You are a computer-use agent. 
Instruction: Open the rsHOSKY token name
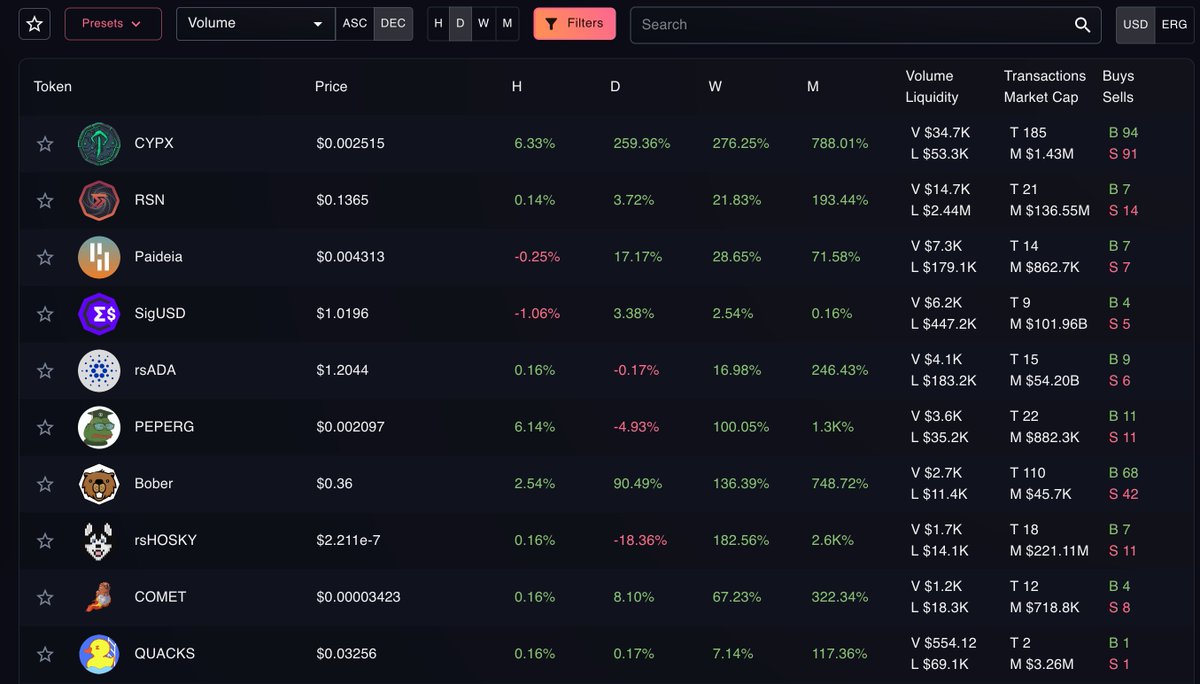[x=166, y=540]
